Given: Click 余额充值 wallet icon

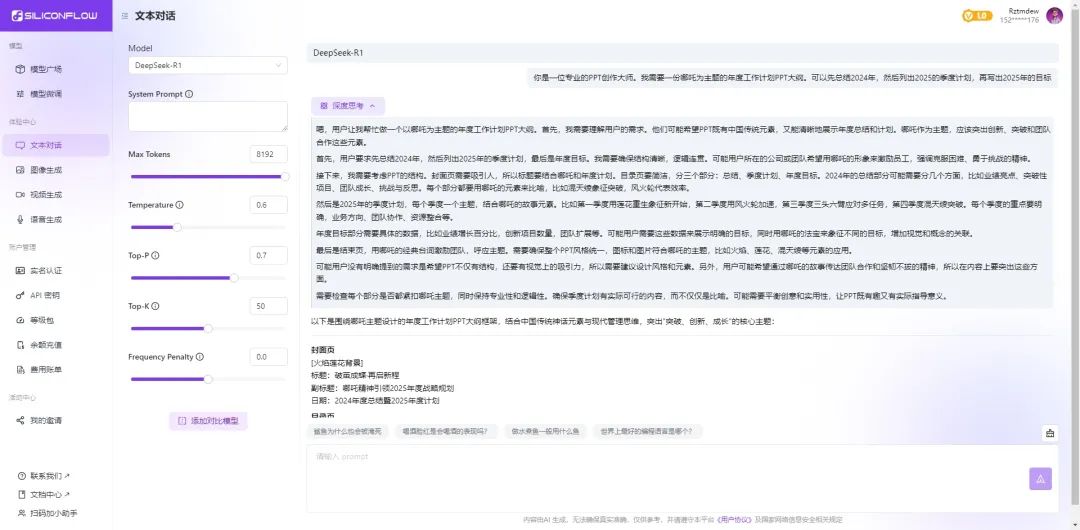Looking at the screenshot, I should [x=20, y=345].
